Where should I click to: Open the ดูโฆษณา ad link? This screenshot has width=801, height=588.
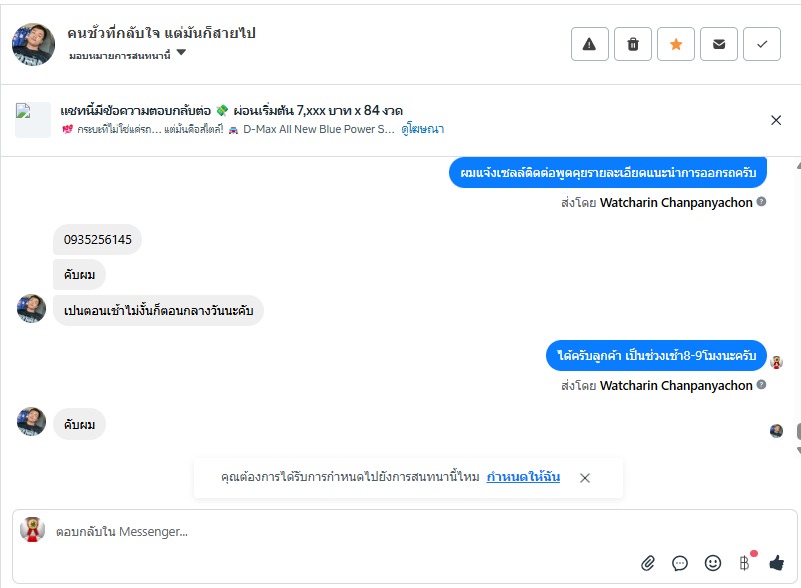click(x=423, y=129)
